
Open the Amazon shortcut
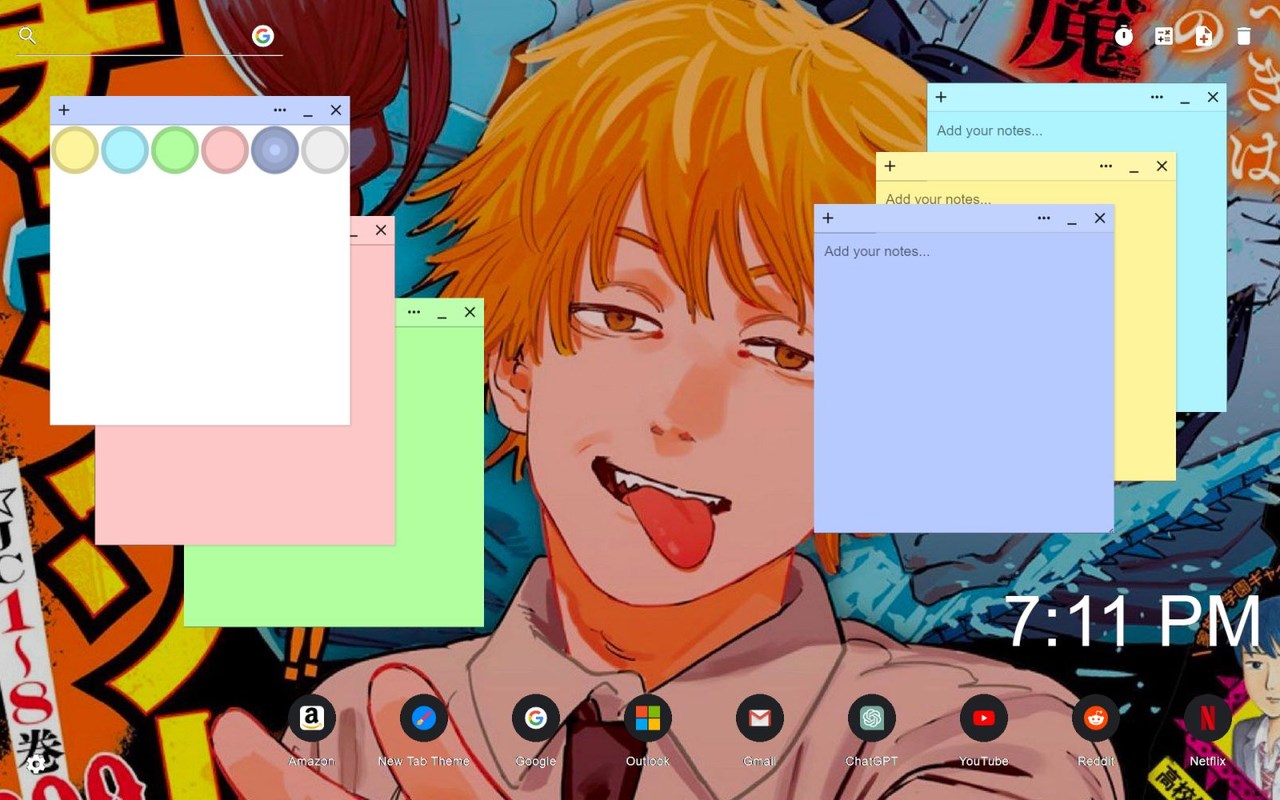click(x=312, y=718)
